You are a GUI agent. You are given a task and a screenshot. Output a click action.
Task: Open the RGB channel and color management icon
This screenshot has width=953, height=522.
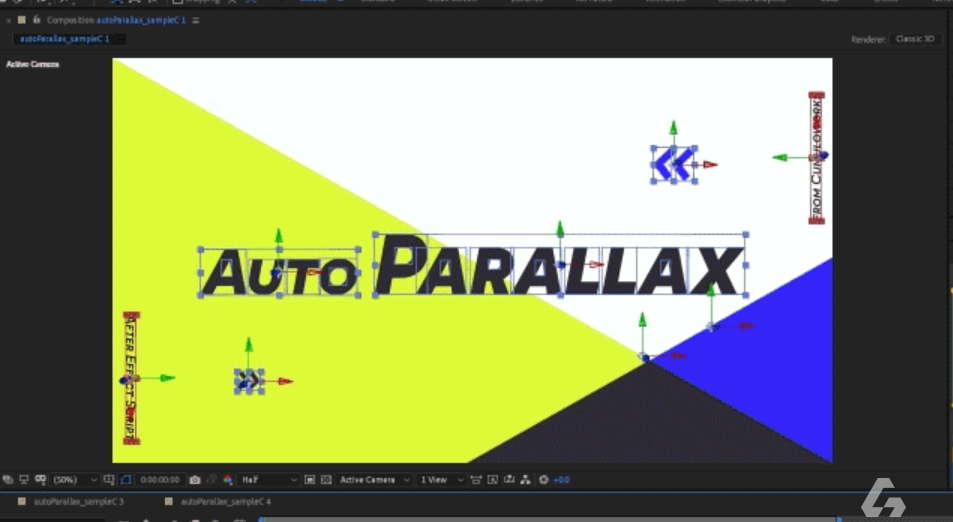point(228,480)
